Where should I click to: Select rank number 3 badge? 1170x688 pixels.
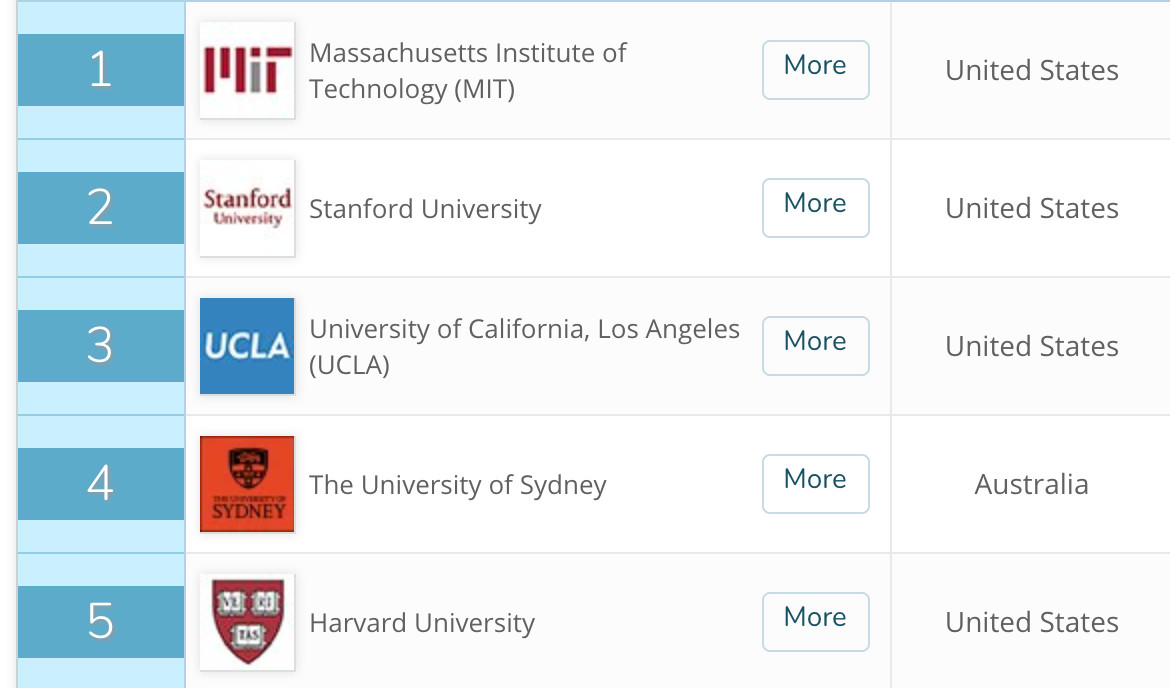101,346
